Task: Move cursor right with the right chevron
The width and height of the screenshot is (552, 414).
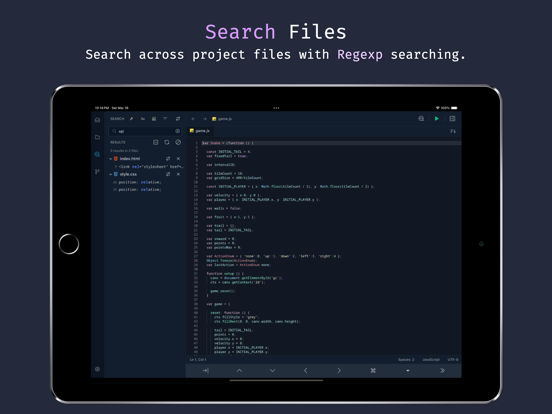Action: pyautogui.click(x=339, y=371)
